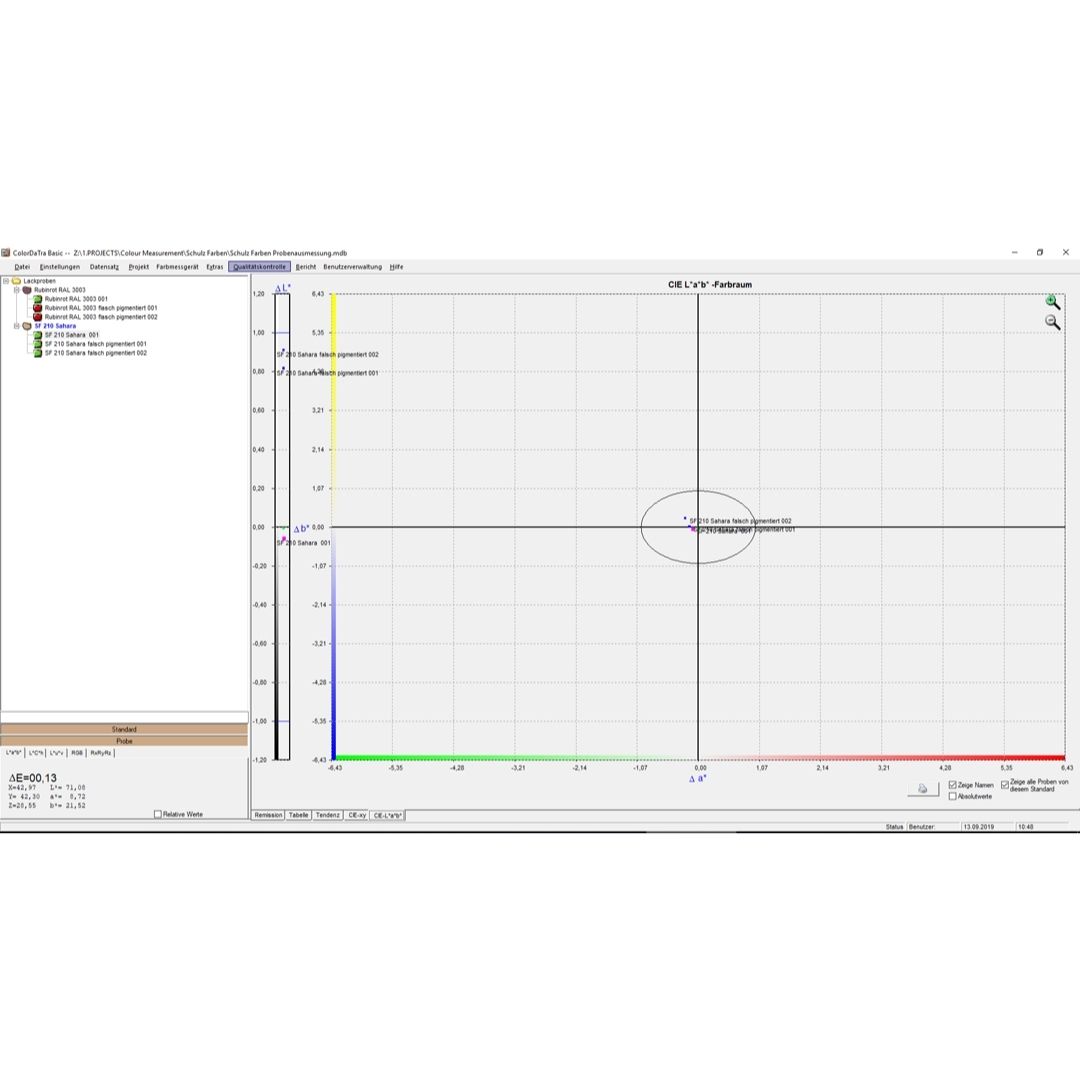
Task: Enable the Absolutwerte checkbox
Action: pos(952,796)
